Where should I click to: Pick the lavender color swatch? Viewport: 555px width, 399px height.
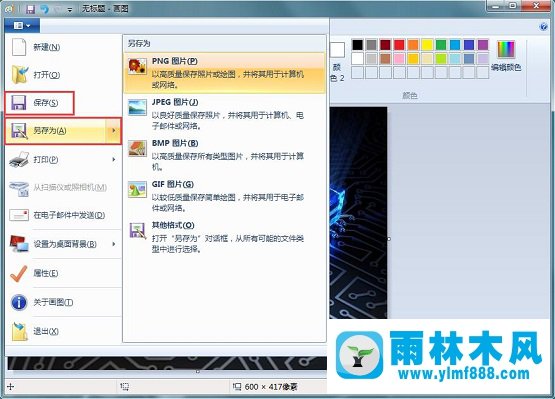pyautogui.click(x=483, y=58)
